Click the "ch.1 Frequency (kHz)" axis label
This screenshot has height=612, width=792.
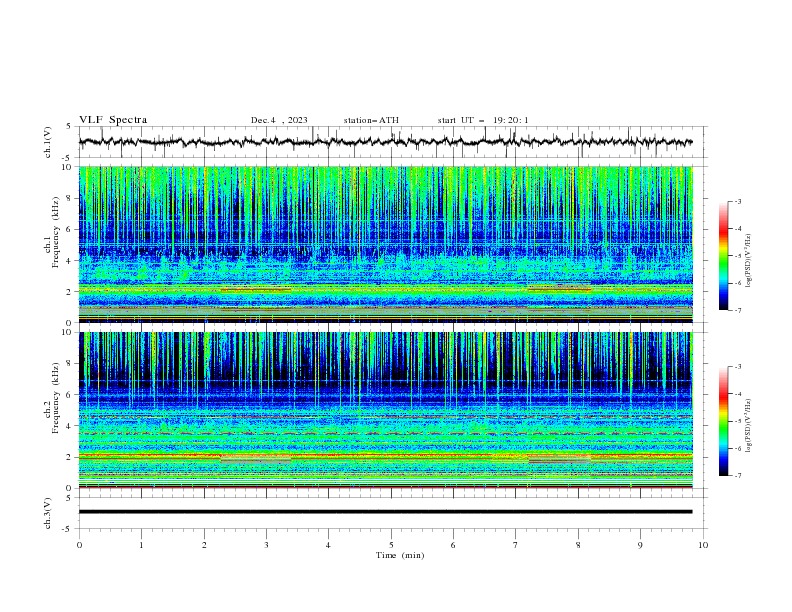point(52,232)
